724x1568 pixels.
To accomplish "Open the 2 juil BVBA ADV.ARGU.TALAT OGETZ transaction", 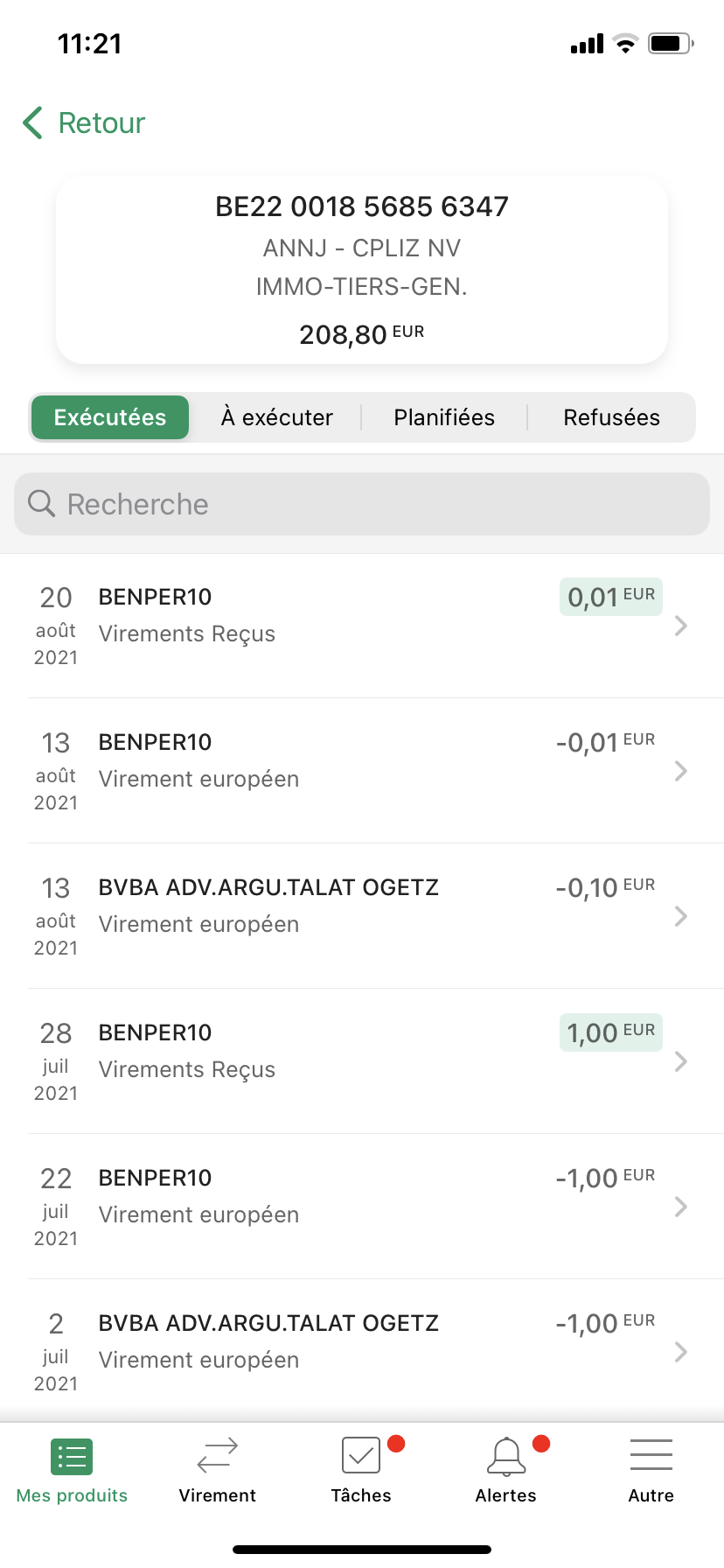I will (x=362, y=1352).
